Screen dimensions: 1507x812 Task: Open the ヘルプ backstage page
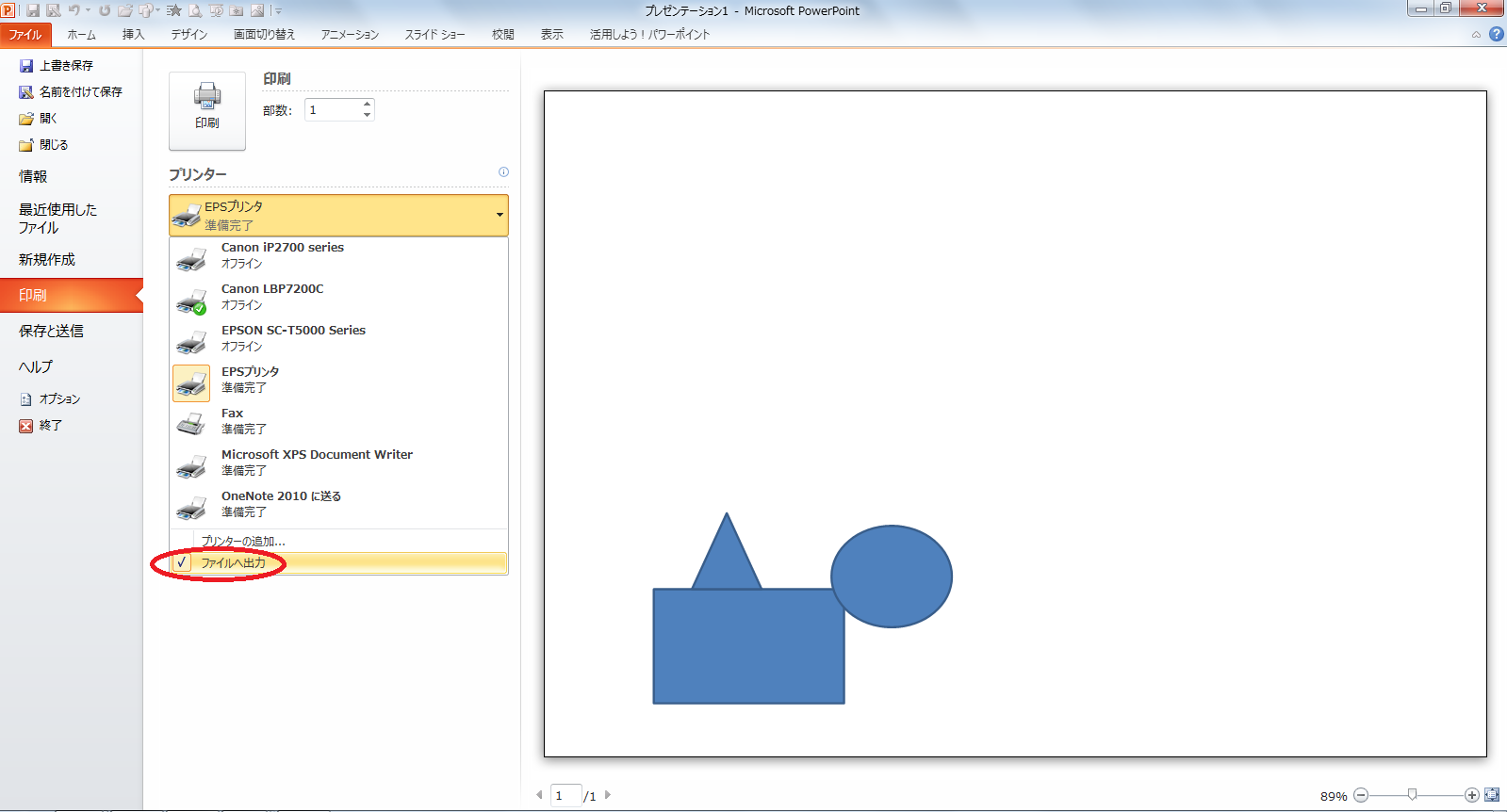click(x=36, y=367)
